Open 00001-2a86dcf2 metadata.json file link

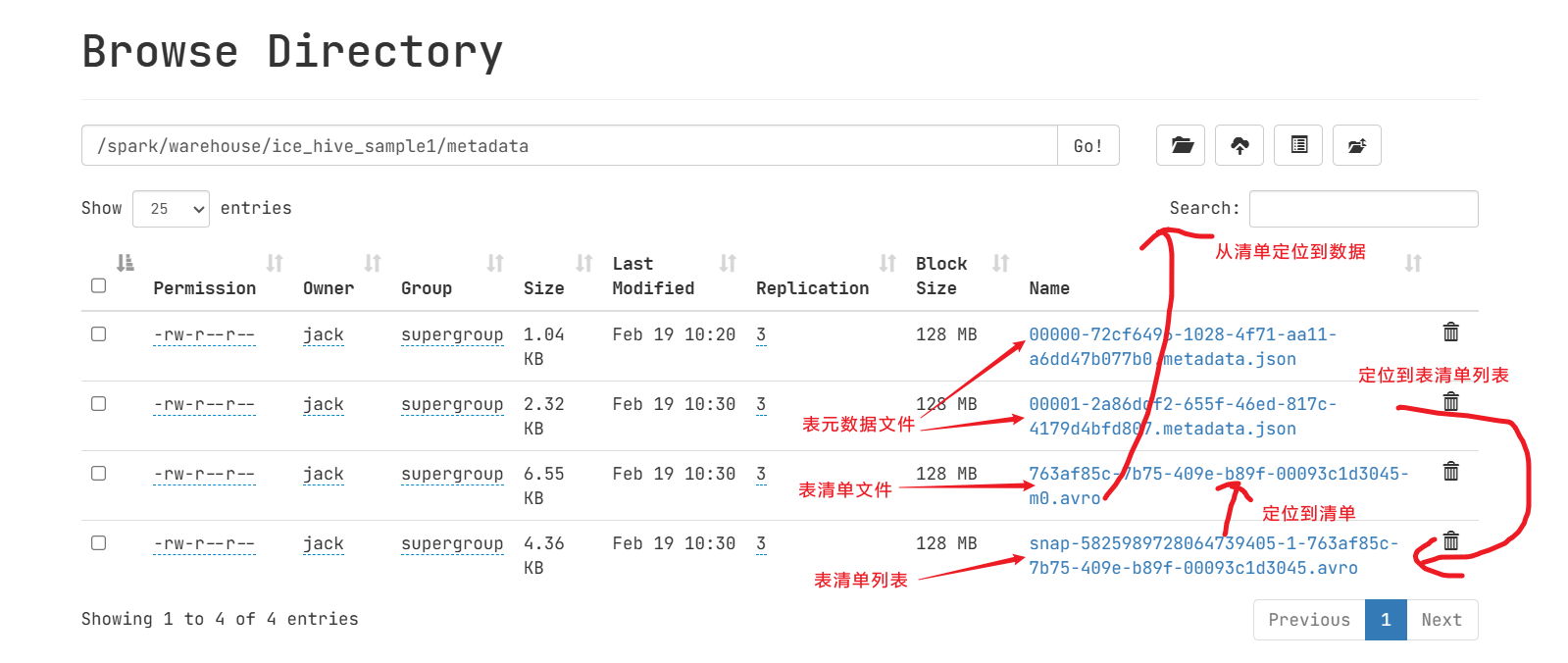[1183, 416]
